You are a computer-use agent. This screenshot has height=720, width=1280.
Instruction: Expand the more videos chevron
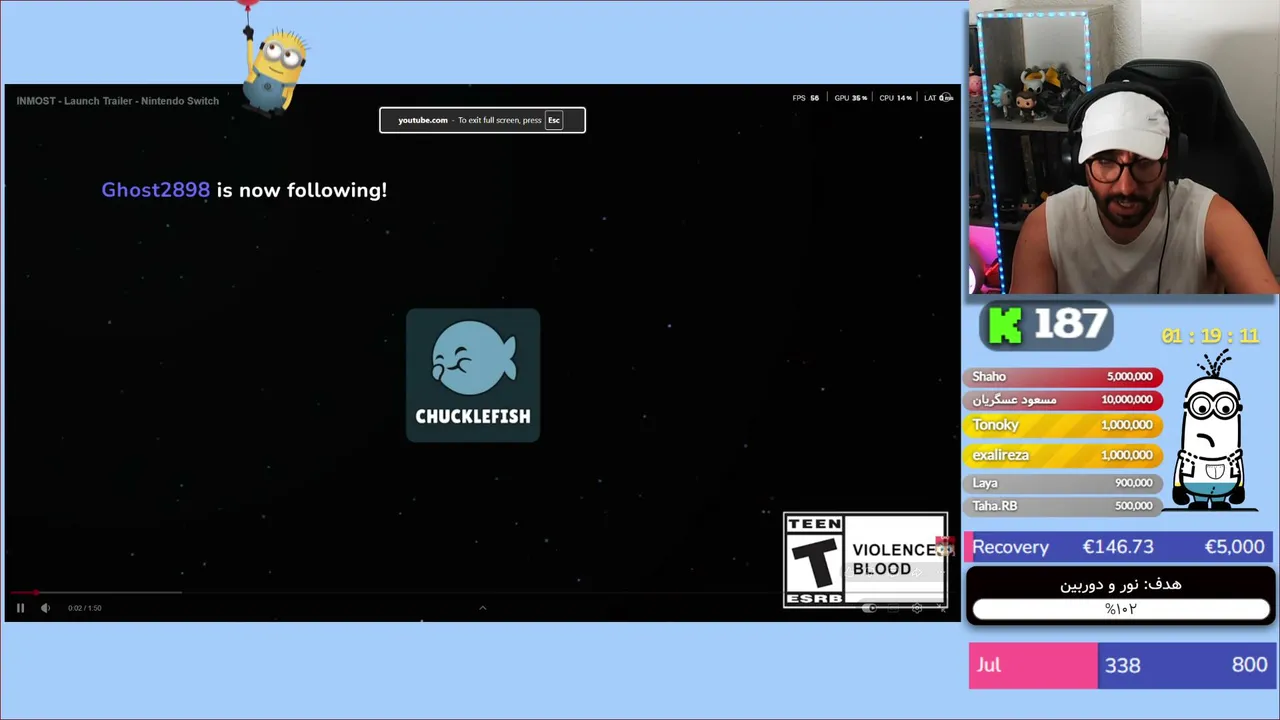tap(482, 607)
